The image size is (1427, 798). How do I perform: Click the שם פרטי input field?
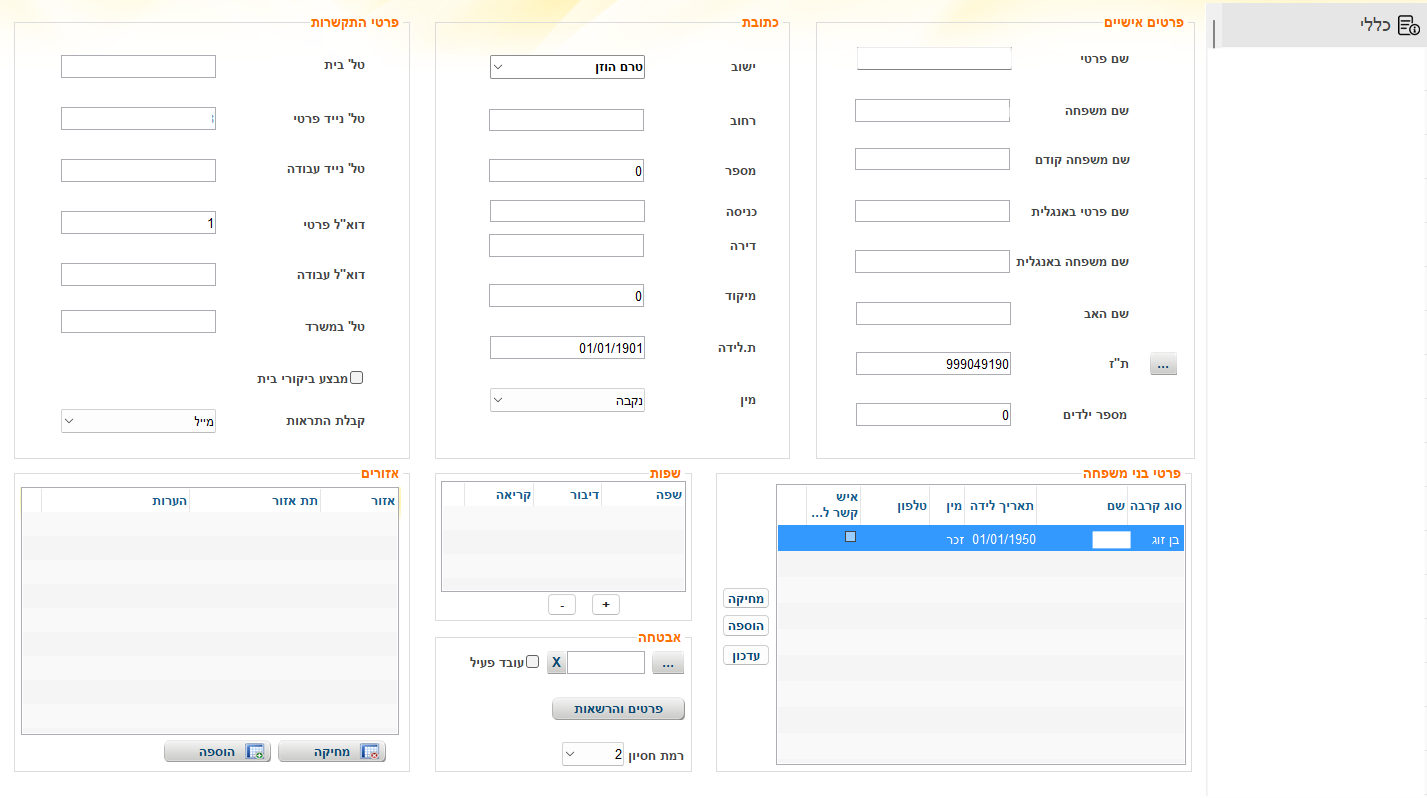(934, 59)
